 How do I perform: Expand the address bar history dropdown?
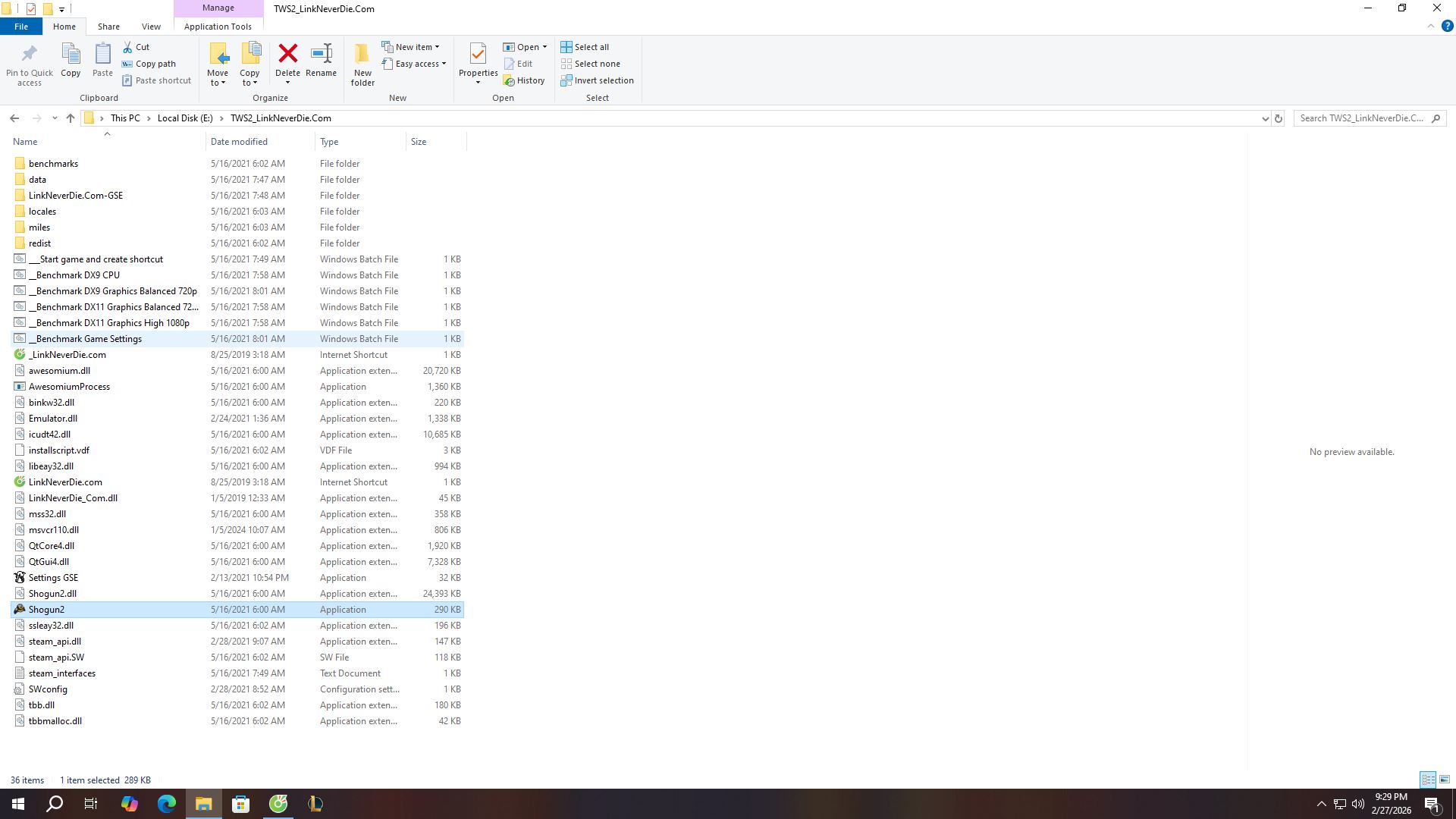(1264, 118)
